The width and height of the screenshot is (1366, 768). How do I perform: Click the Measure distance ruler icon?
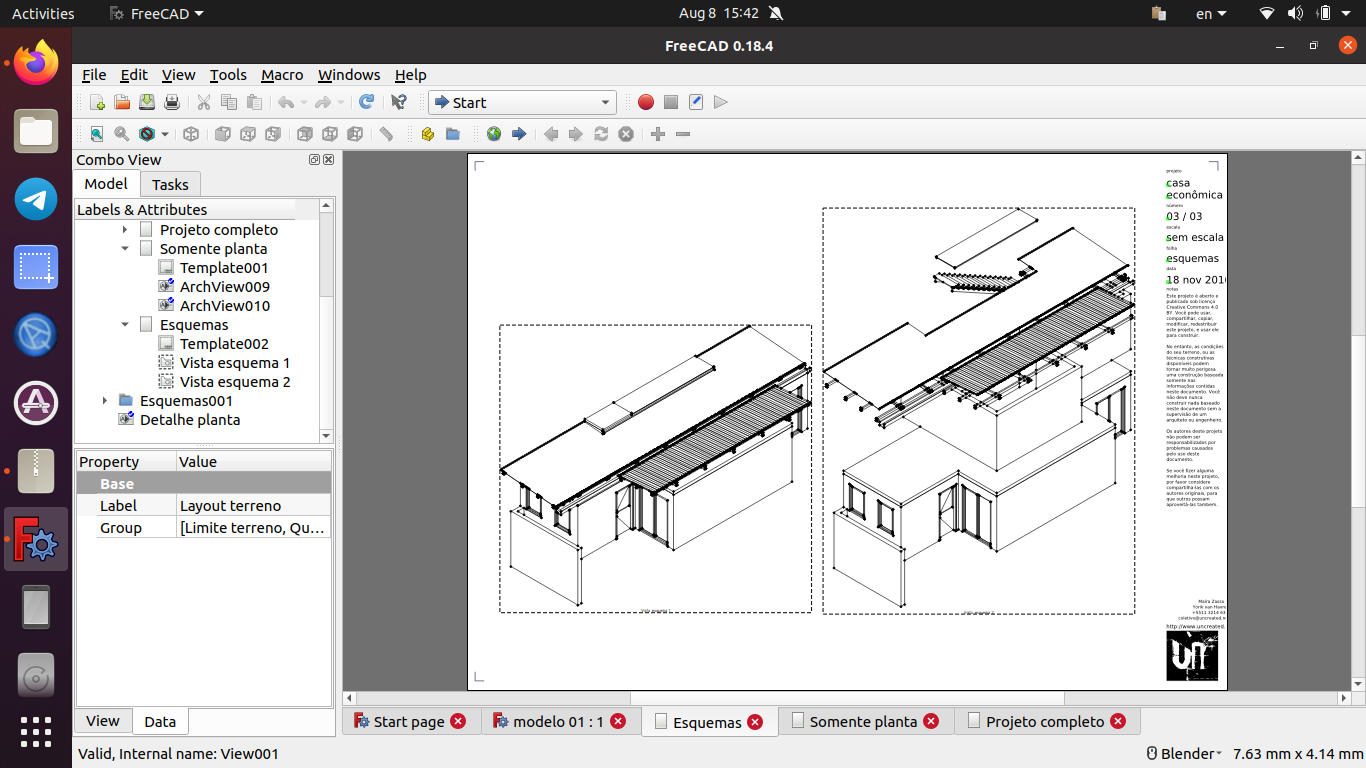point(386,134)
